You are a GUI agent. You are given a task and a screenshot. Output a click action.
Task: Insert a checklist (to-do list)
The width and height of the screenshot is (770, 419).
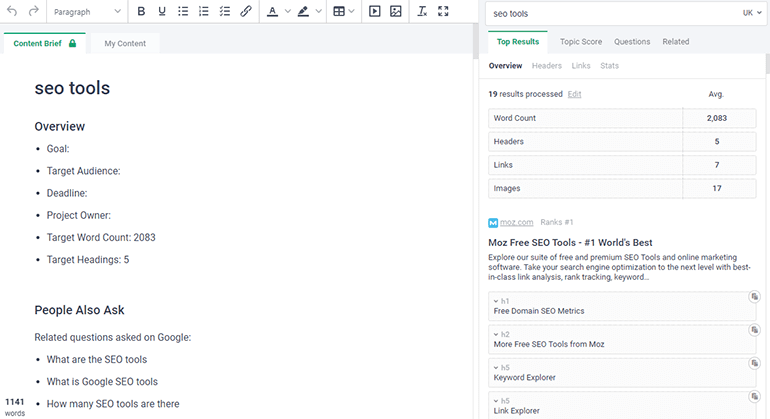(225, 12)
